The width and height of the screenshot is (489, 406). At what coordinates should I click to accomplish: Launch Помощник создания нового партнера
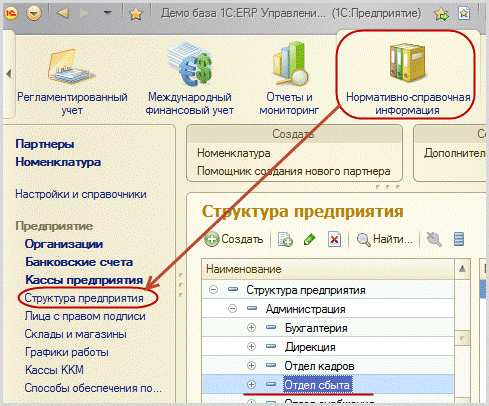point(294,171)
